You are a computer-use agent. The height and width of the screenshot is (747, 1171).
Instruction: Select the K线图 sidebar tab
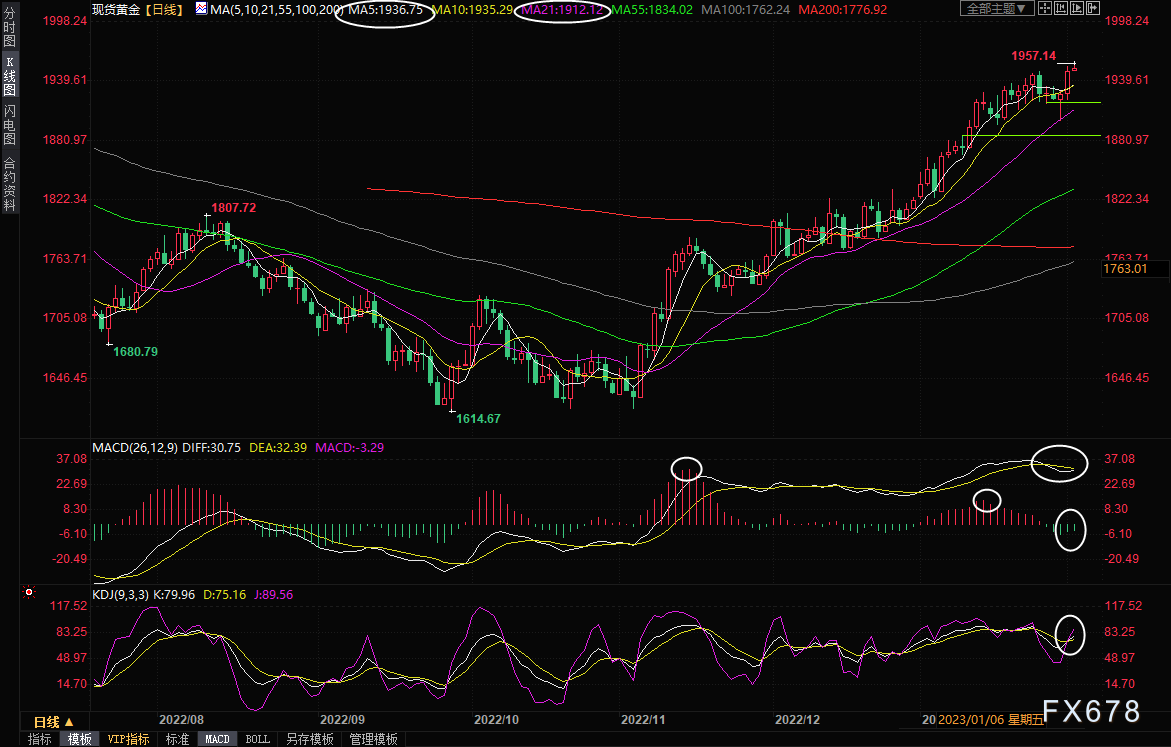[9, 76]
